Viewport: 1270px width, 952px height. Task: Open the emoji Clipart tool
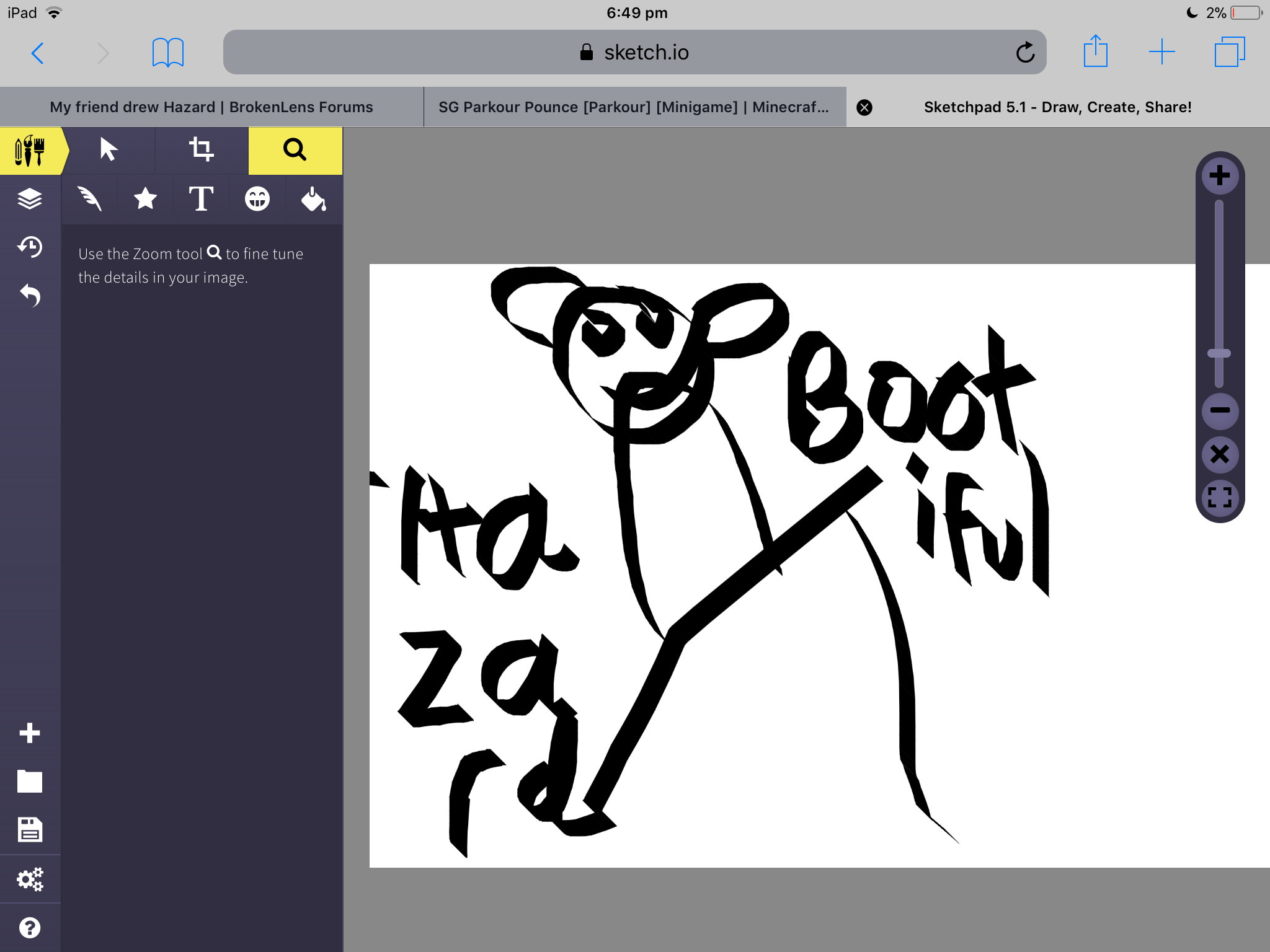257,200
